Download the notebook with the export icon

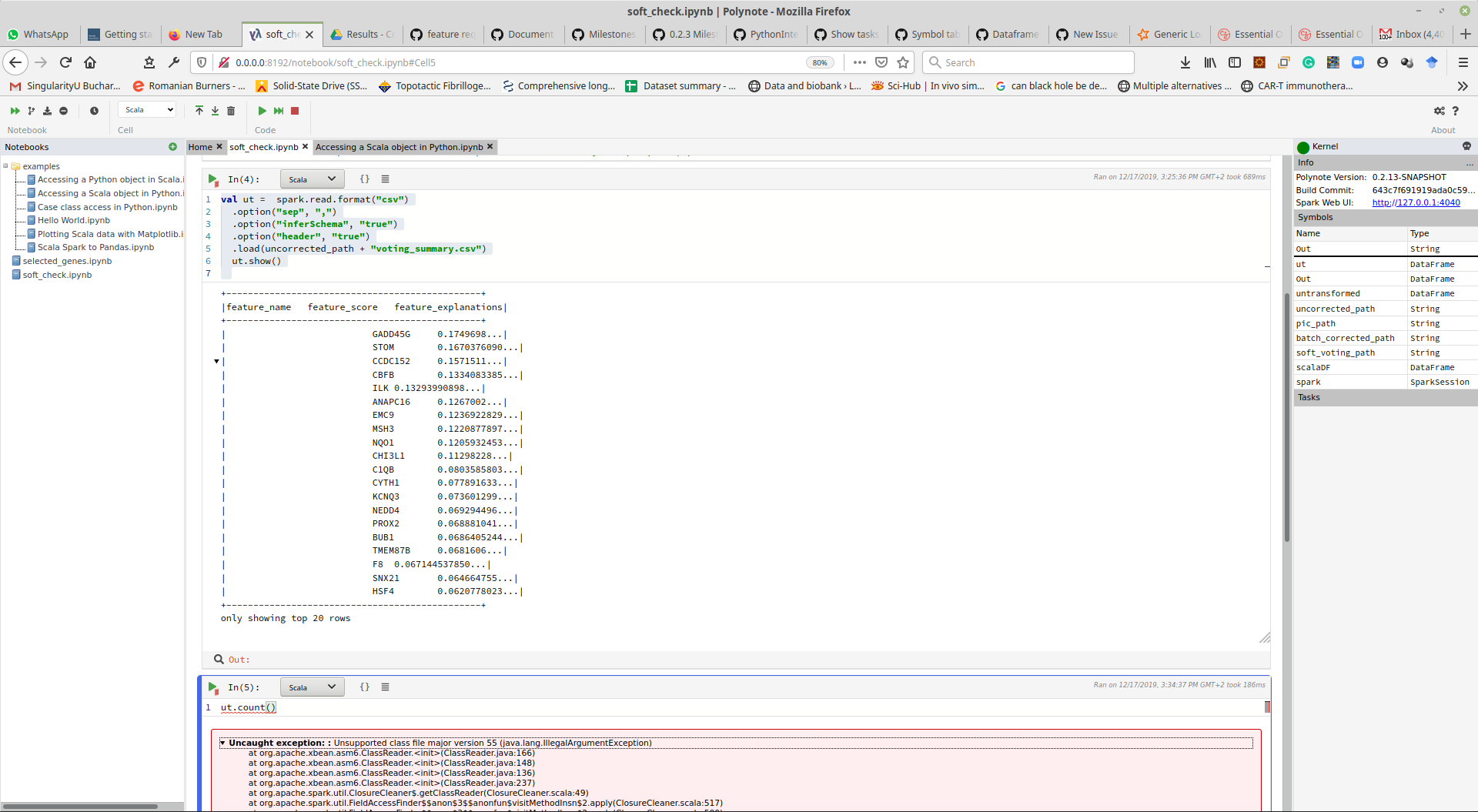pos(47,111)
